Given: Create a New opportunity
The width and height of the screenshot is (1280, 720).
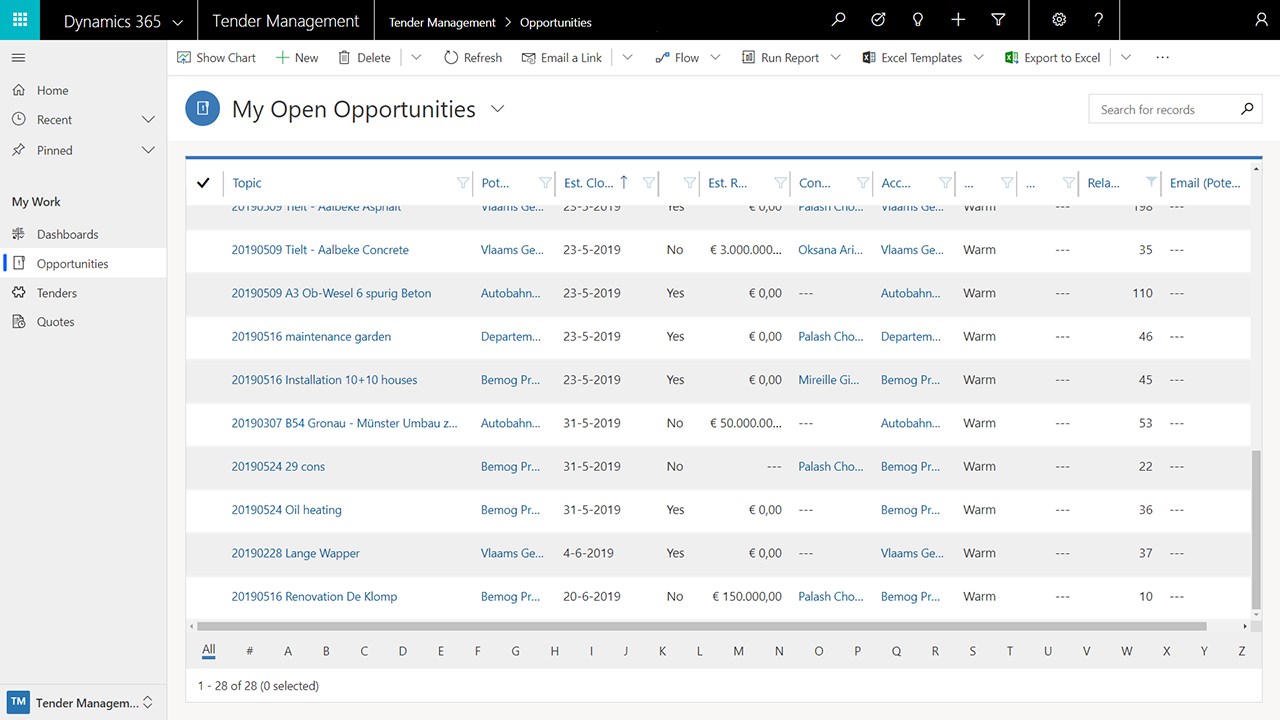Looking at the screenshot, I should pyautogui.click(x=297, y=58).
